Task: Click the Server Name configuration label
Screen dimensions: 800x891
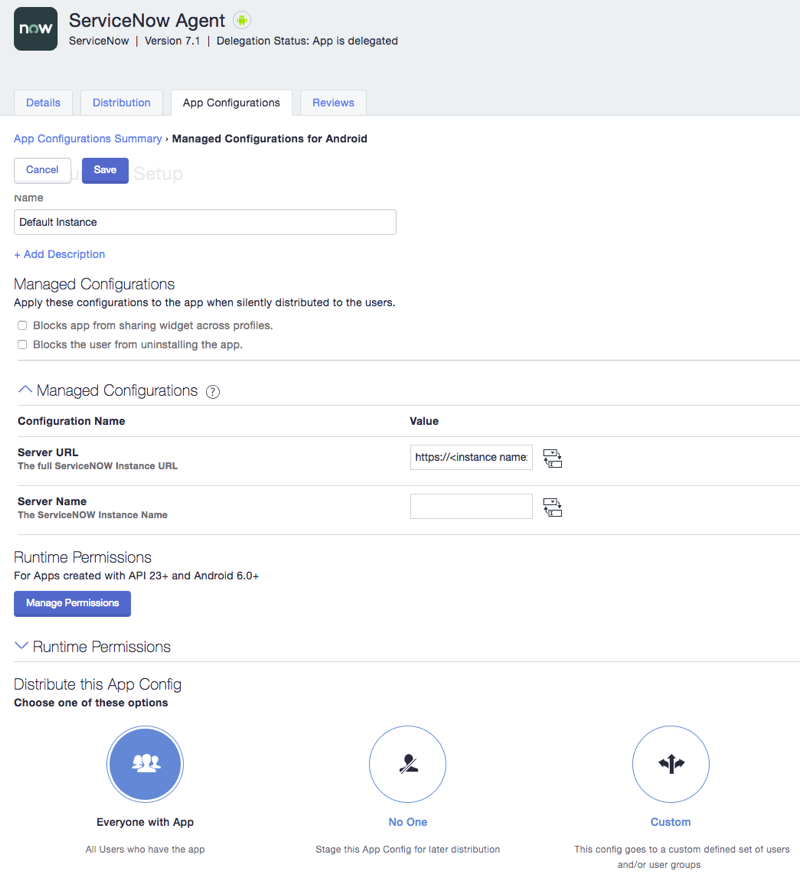Action: (x=52, y=501)
